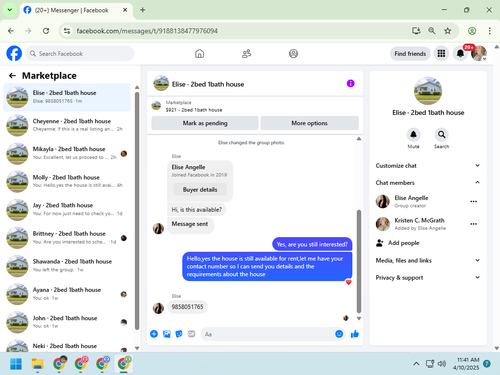Go back using the Marketplace arrow
Image resolution: width=500 pixels, height=375 pixels.
tap(12, 76)
